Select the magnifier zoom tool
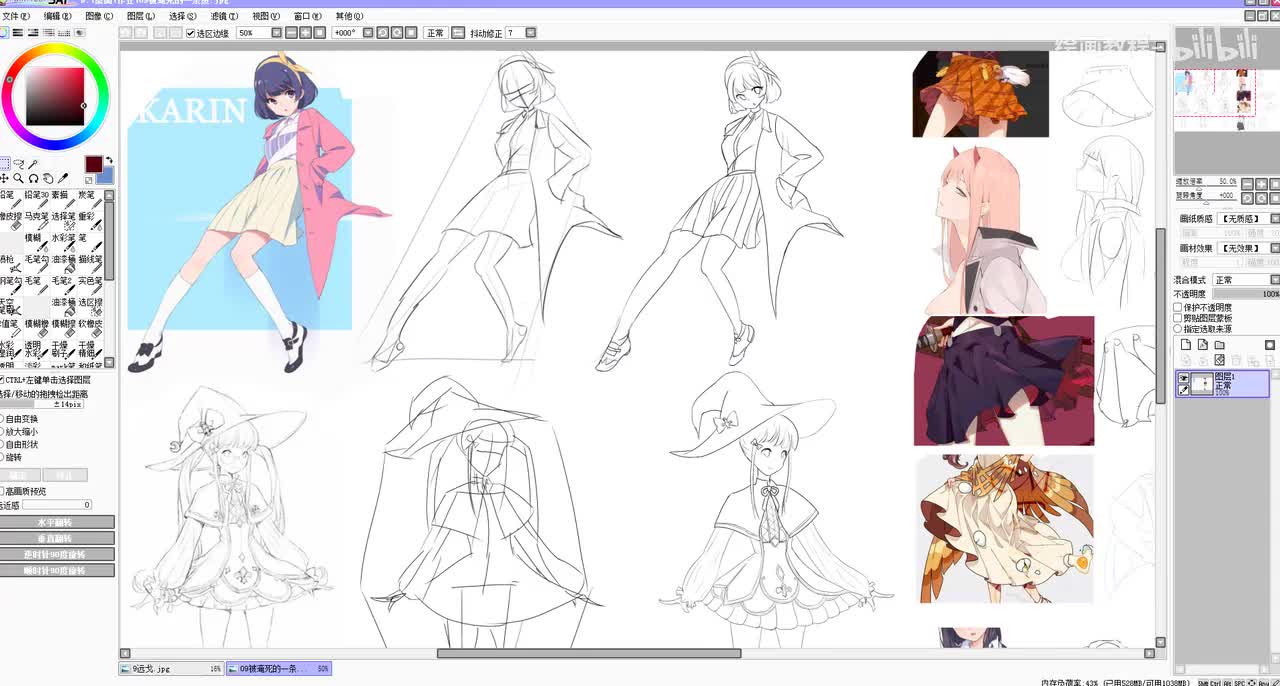1280x686 pixels. [18, 179]
